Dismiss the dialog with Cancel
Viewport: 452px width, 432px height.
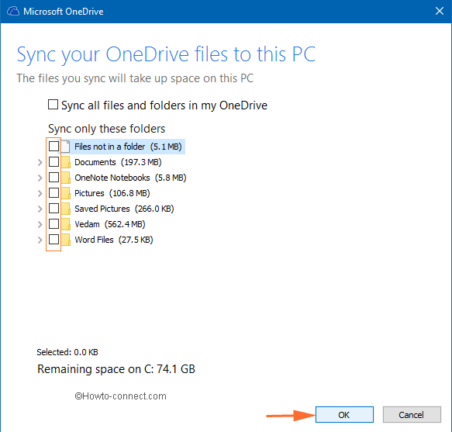(412, 415)
